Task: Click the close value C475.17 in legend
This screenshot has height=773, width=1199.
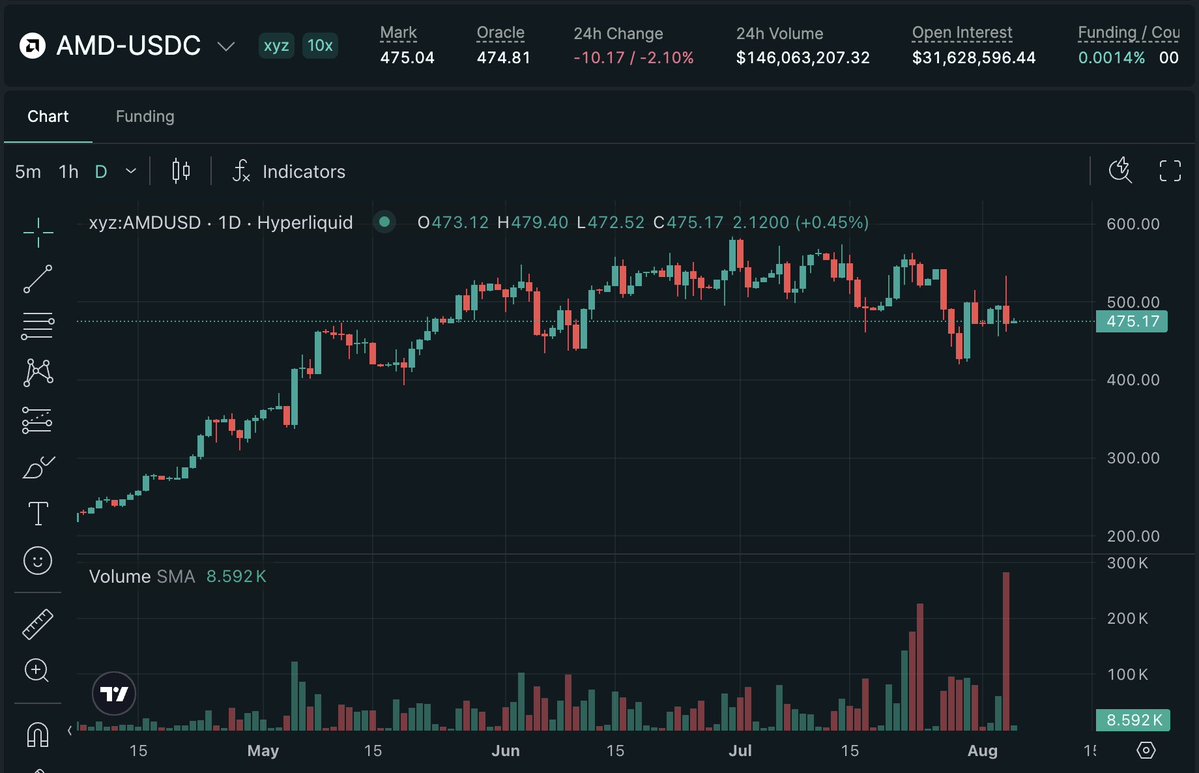Action: point(688,222)
